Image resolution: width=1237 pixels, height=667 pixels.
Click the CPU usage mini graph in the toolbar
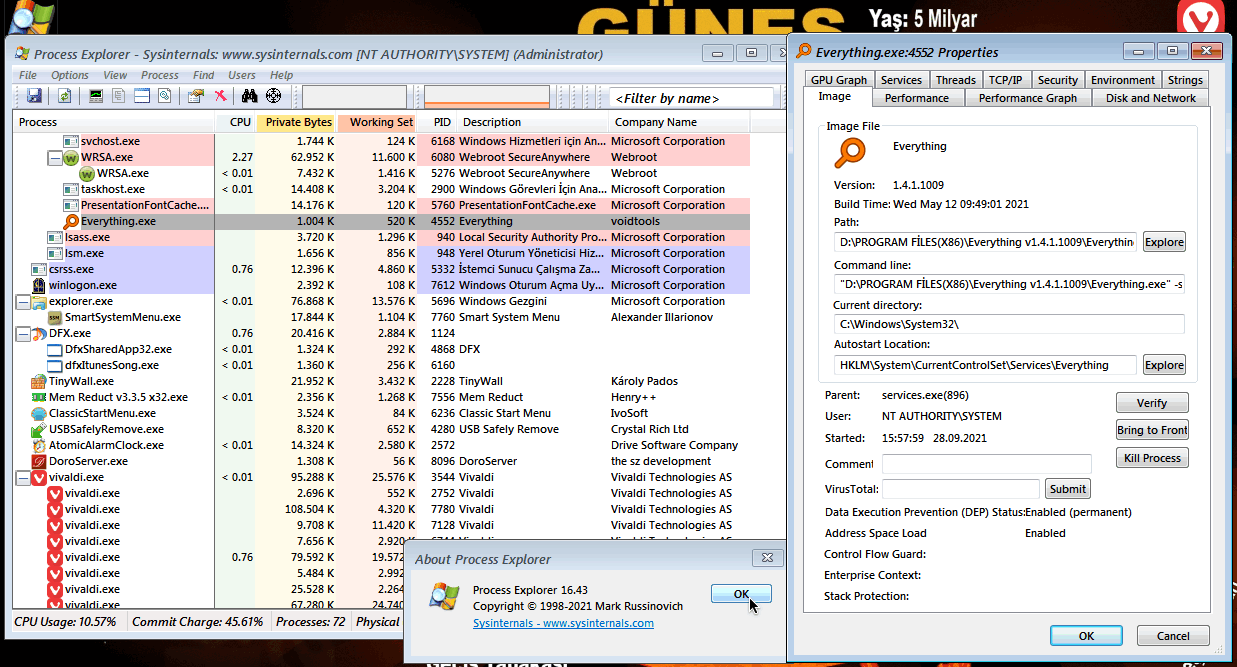355,97
